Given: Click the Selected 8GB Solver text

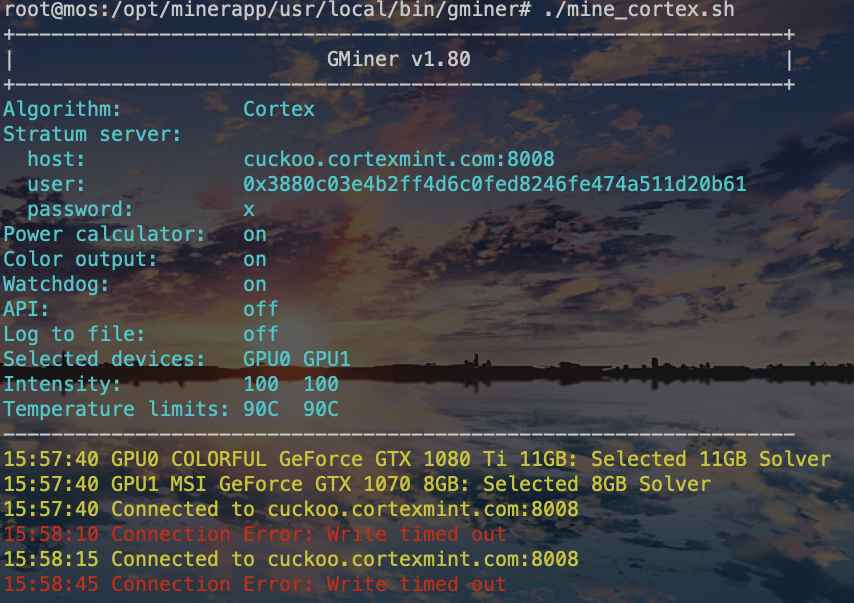Looking at the screenshot, I should 597,484.
